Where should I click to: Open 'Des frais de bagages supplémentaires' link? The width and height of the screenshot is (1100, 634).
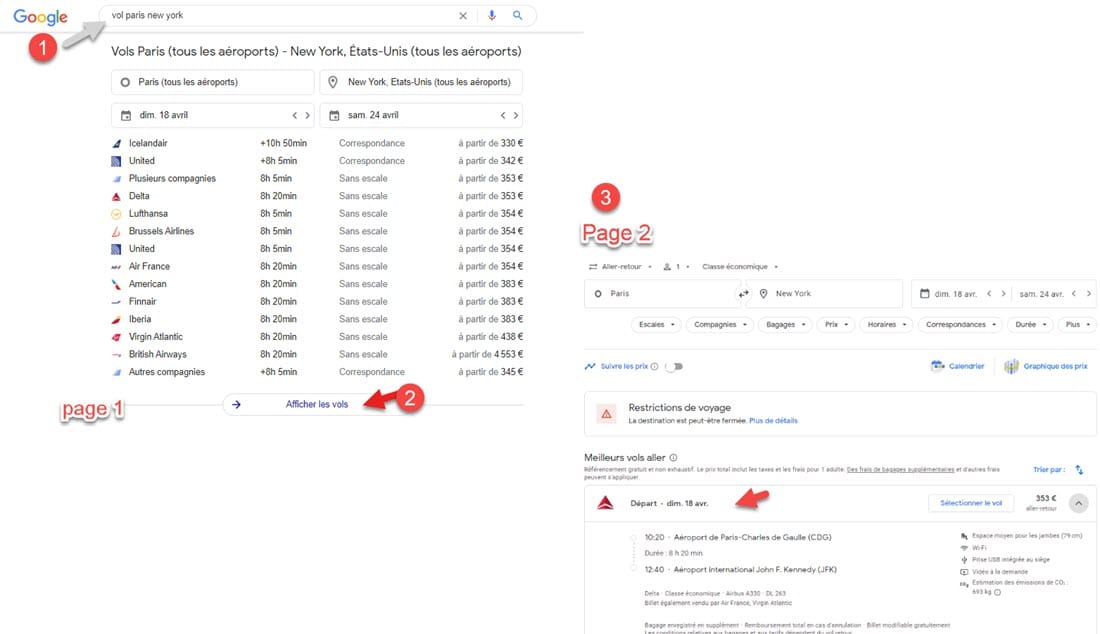pos(900,469)
